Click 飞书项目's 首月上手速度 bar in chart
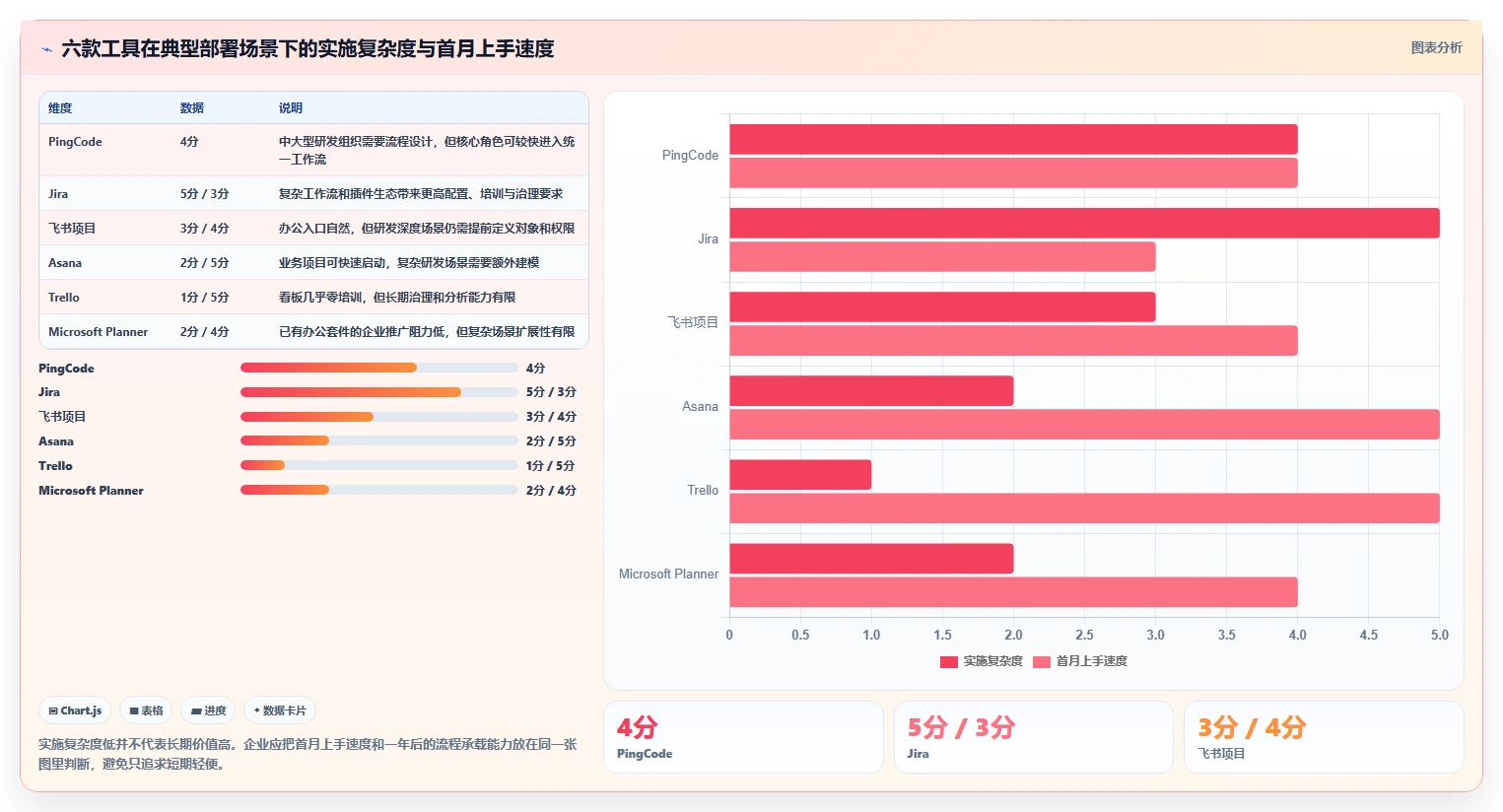 pos(1013,340)
